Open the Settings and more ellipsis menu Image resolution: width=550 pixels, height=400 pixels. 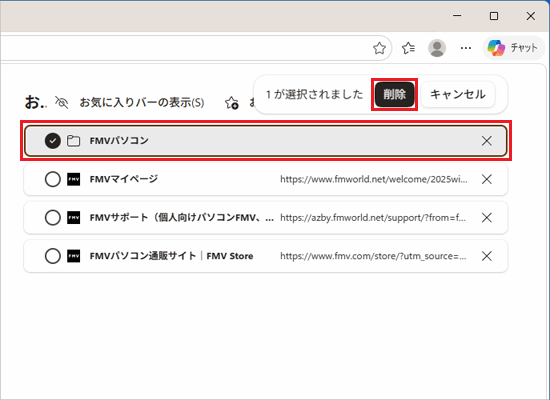point(466,48)
